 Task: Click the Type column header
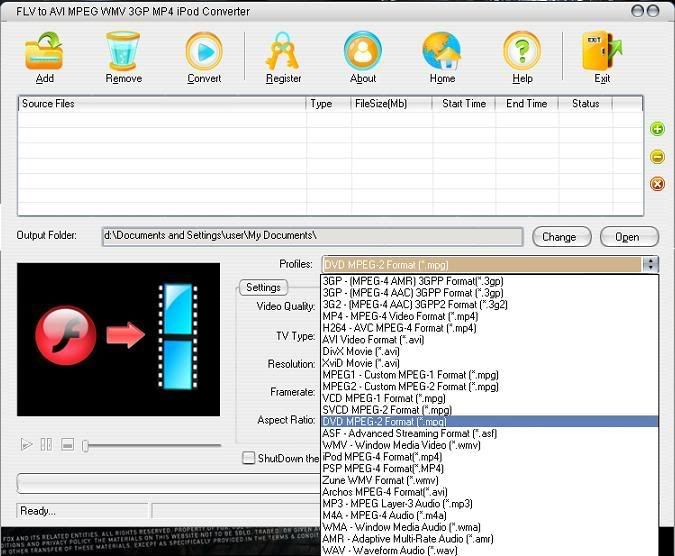click(328, 104)
